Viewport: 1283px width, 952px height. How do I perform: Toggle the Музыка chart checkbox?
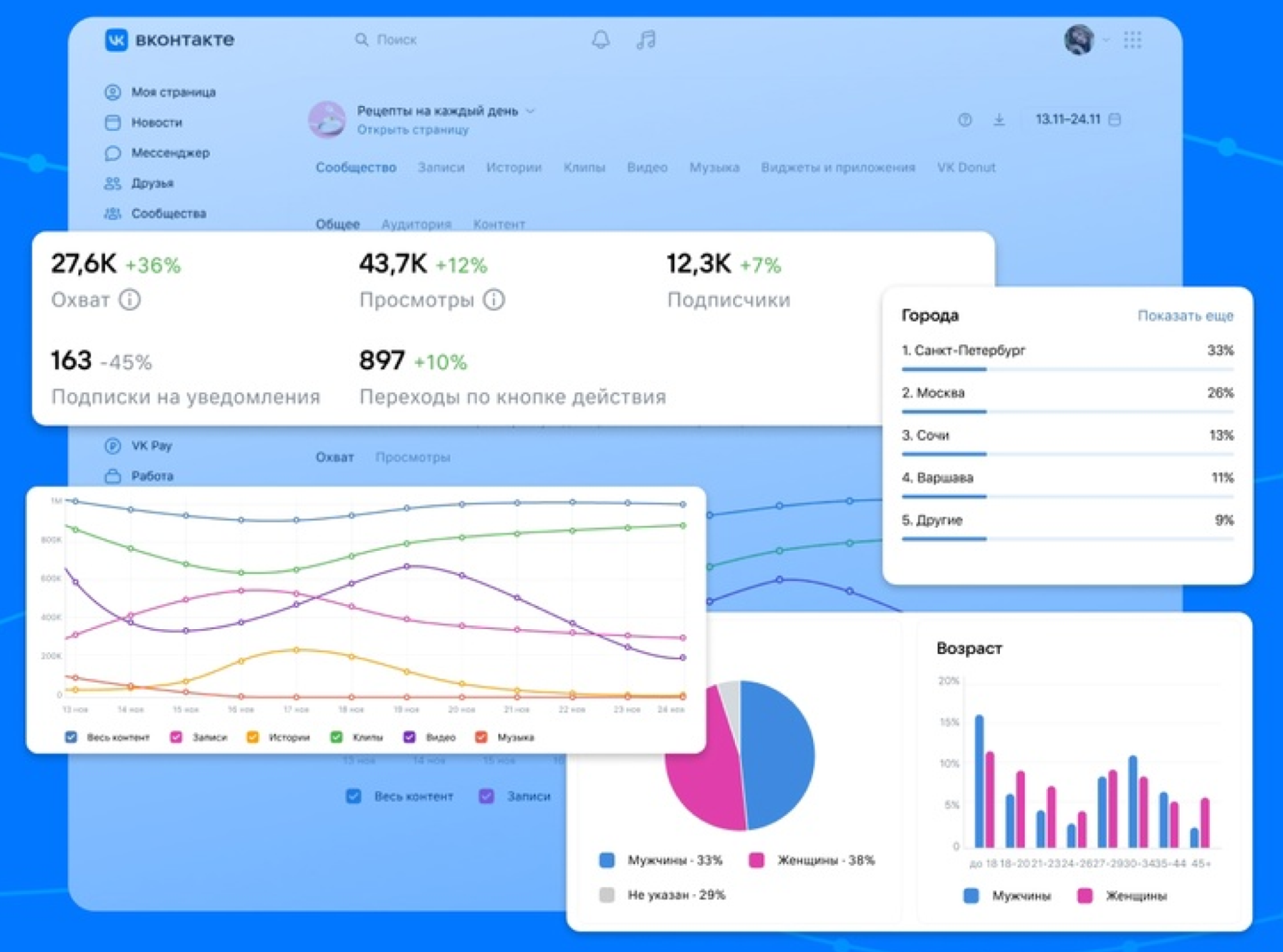(481, 737)
